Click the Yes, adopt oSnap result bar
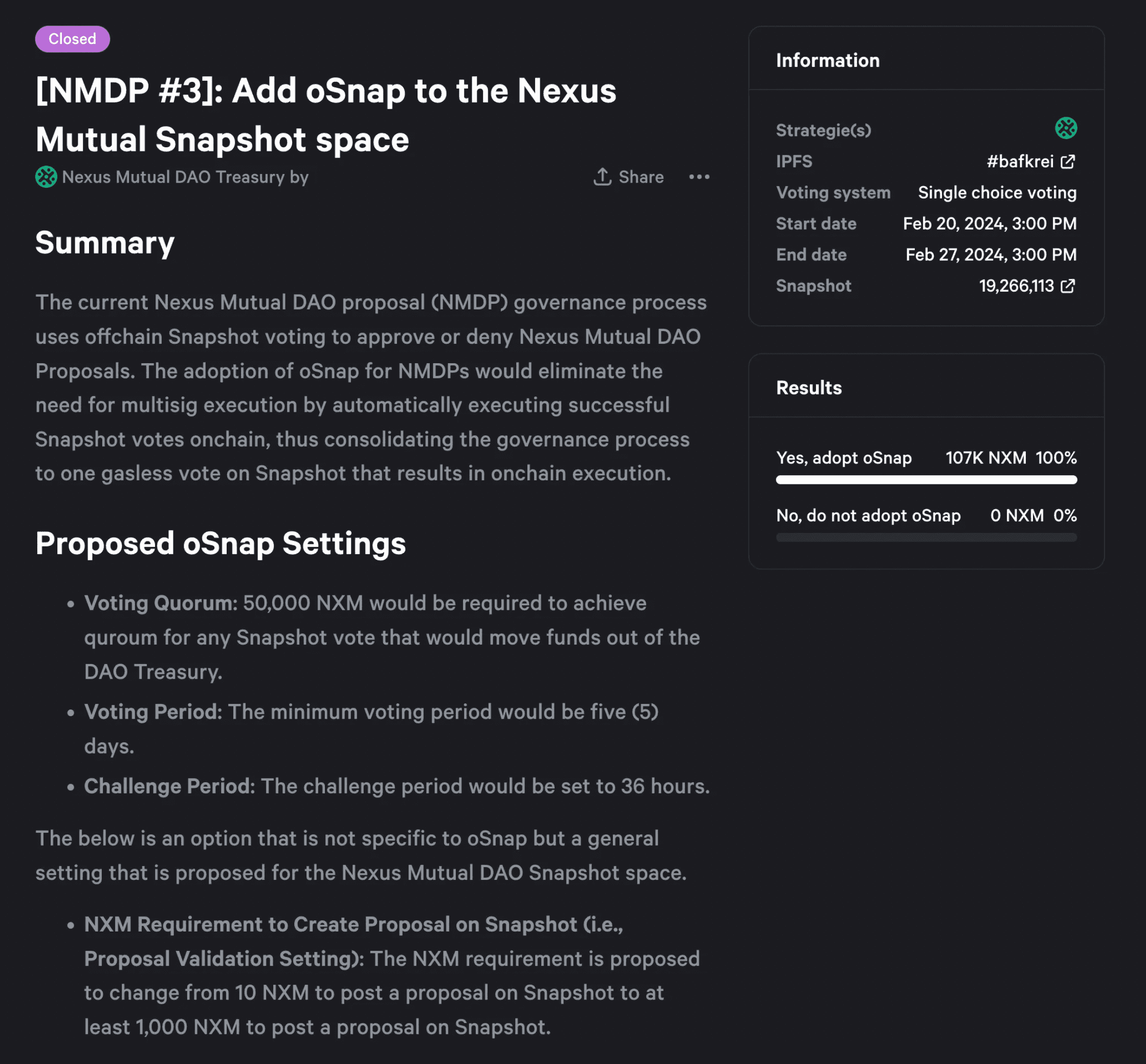 pos(926,480)
